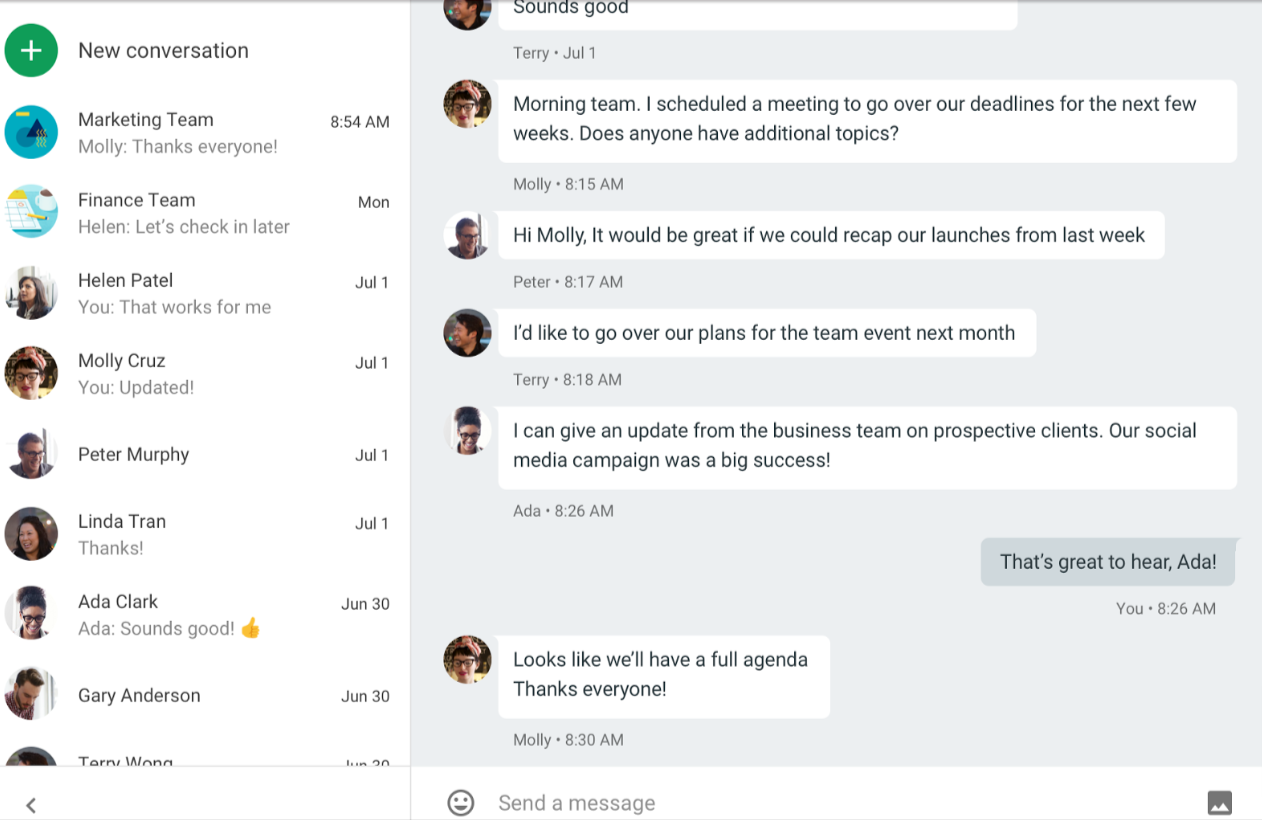
Task: Open the Marketing Team conversation
Action: 200,133
